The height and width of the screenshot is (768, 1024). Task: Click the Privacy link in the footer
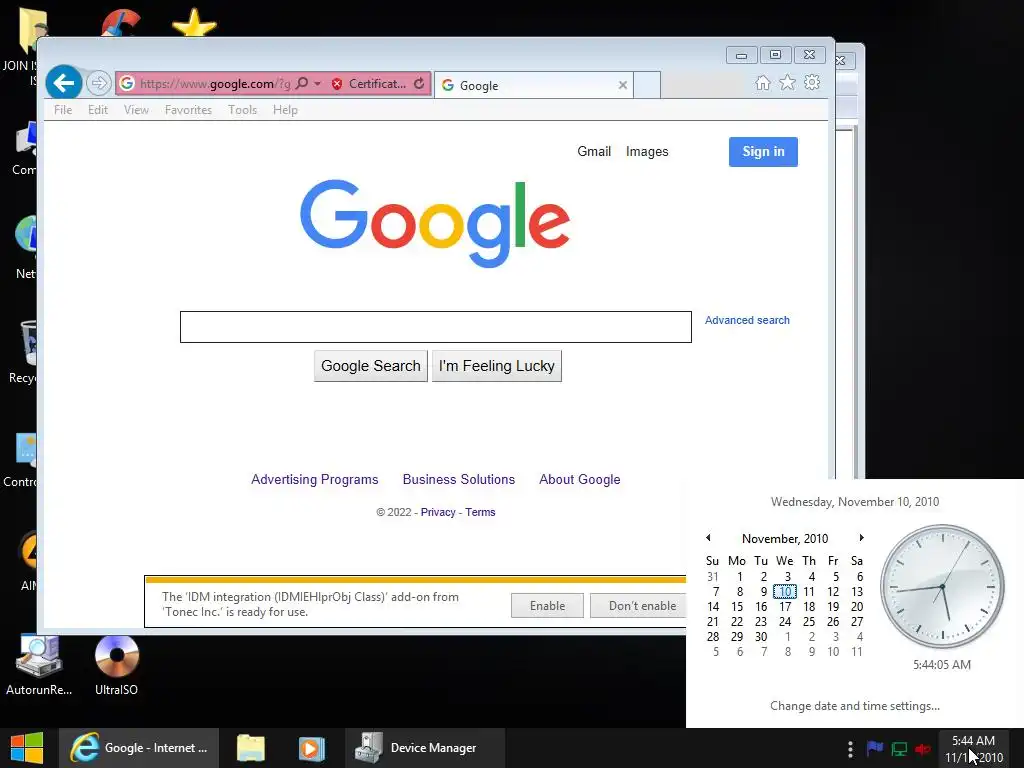tap(438, 512)
